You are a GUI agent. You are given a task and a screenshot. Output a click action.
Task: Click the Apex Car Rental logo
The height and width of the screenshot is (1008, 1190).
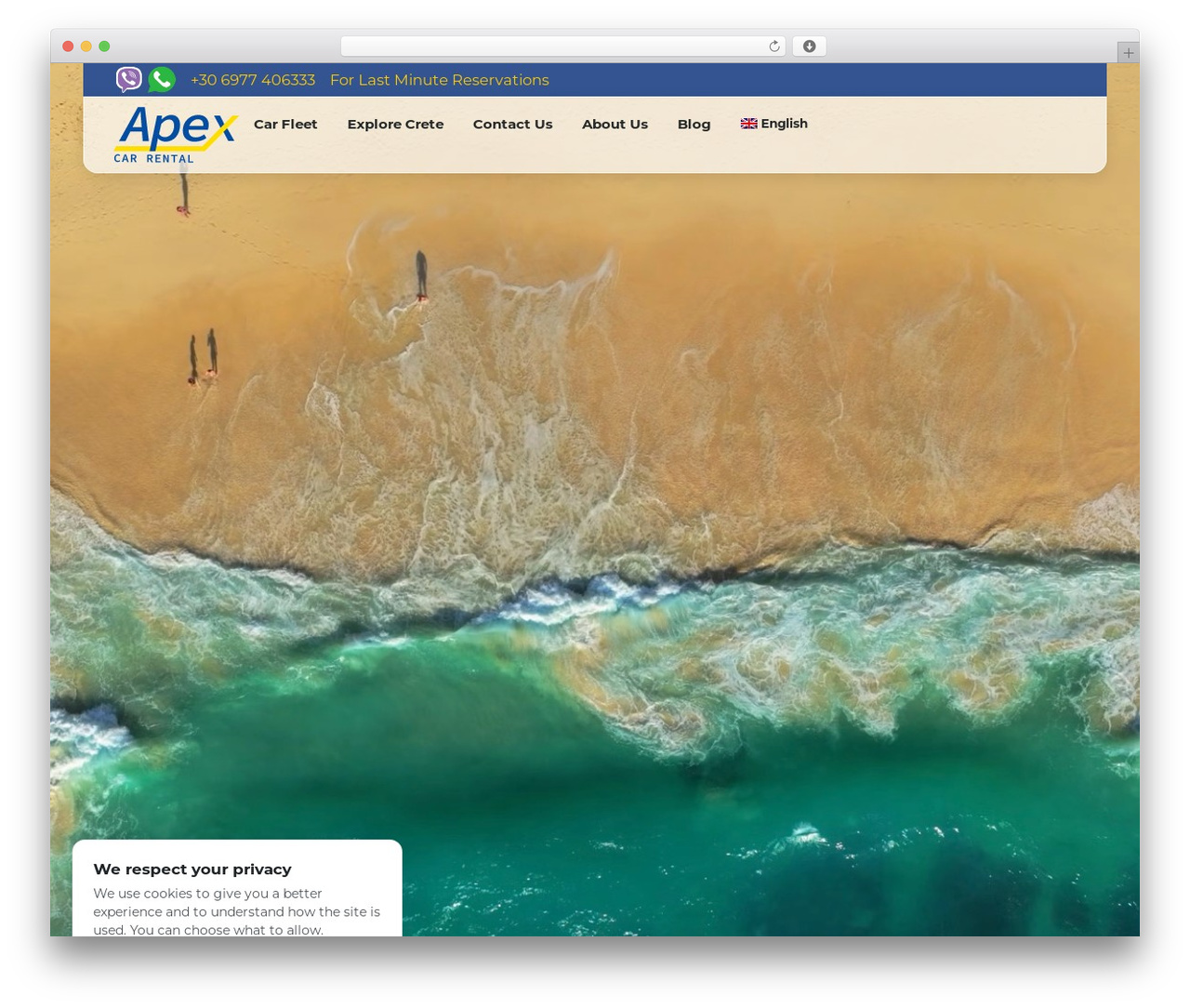177,135
